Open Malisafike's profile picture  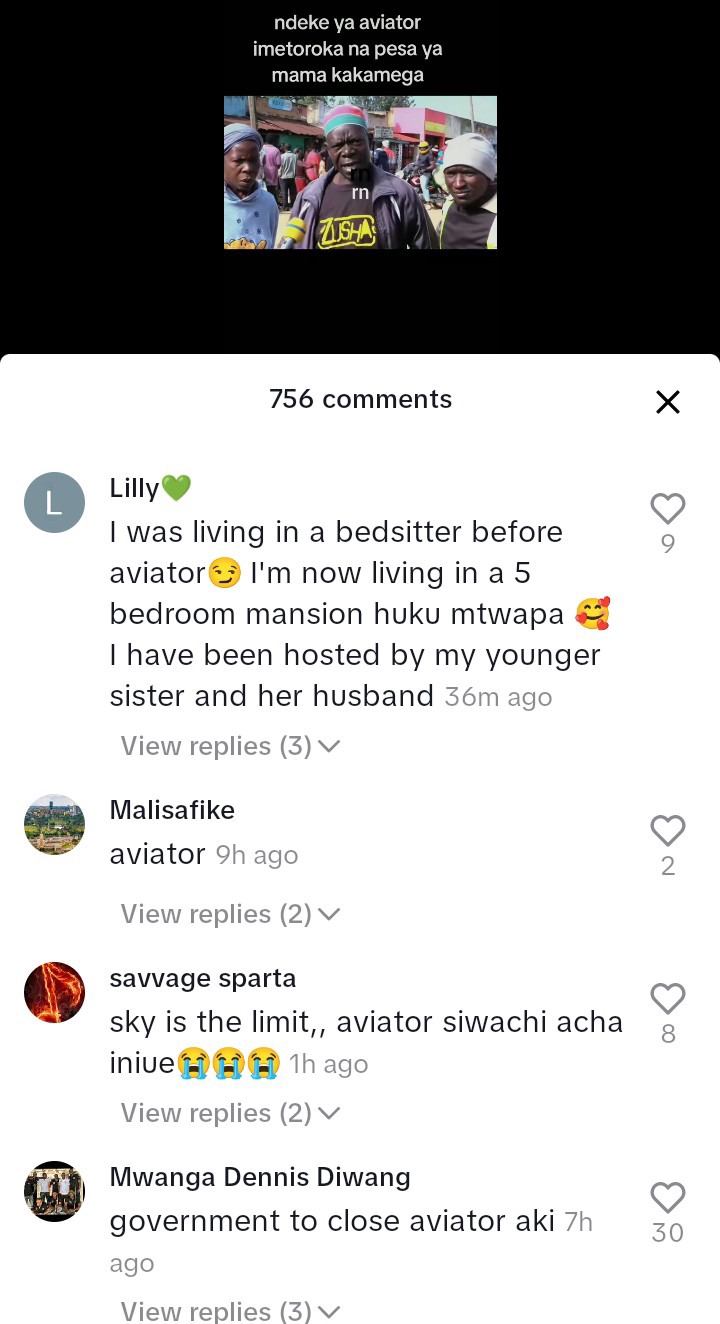[54, 824]
